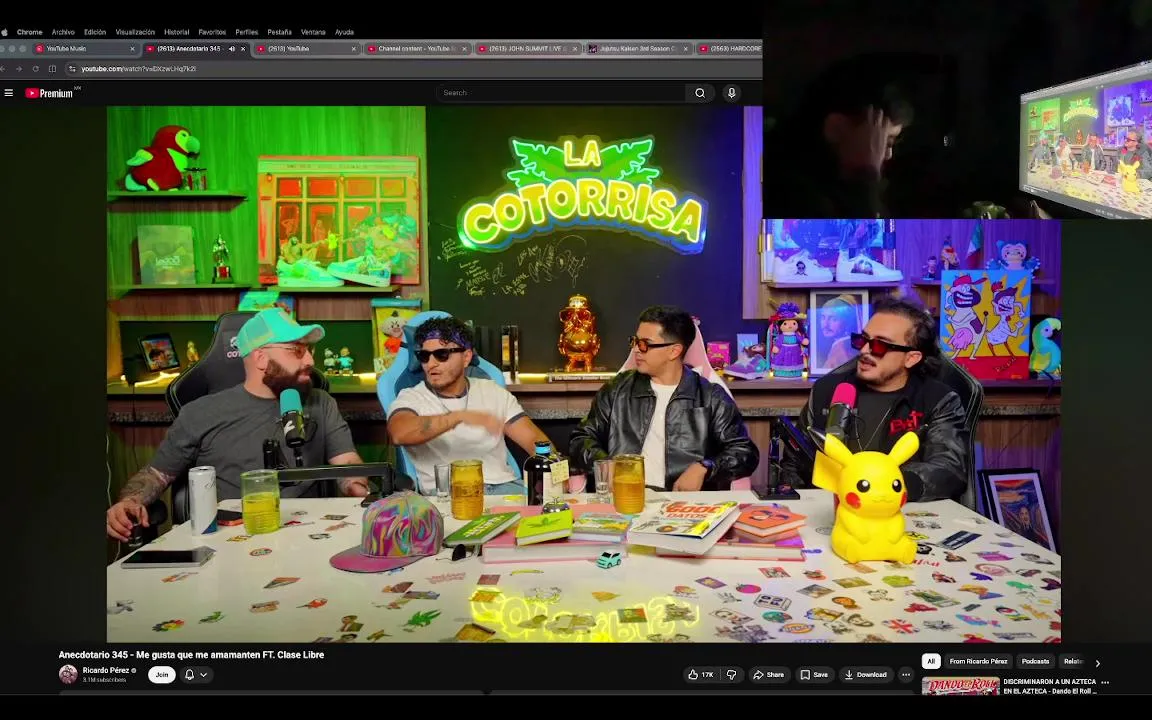This screenshot has width=1152, height=720.
Task: Open DISCRIMINARON A UN AZTECA video title
Action: [1050, 686]
